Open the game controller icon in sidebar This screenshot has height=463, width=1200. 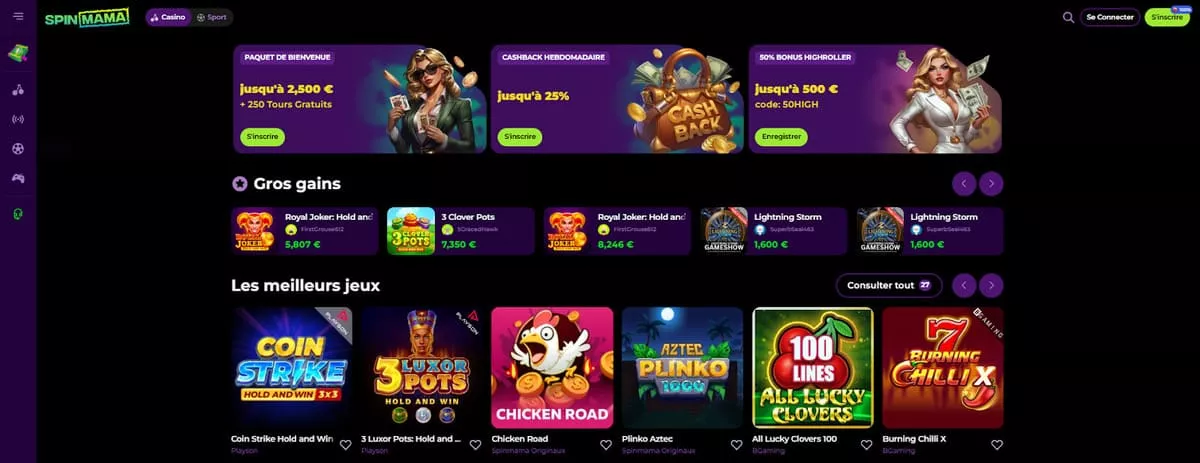(18, 179)
